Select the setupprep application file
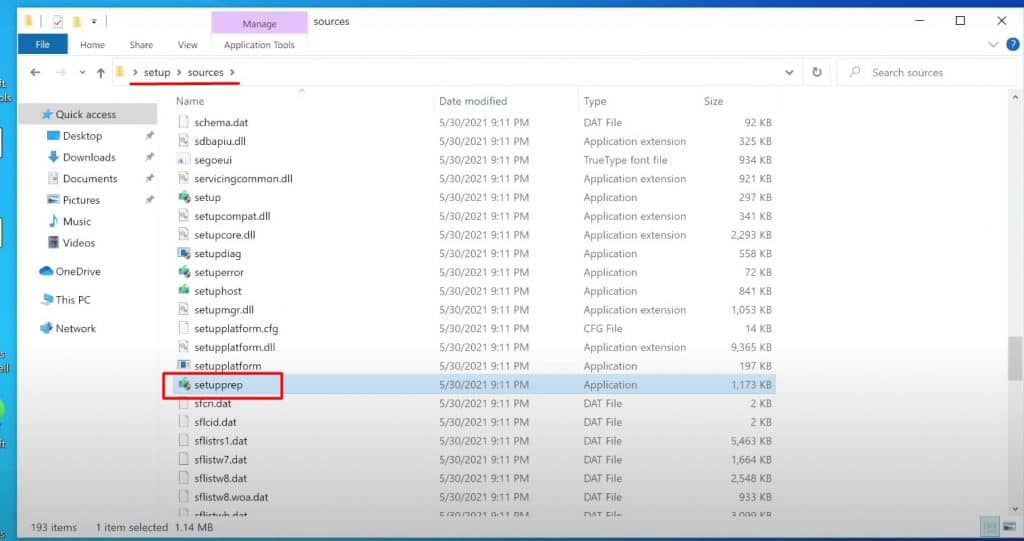1024x541 pixels. click(218, 385)
